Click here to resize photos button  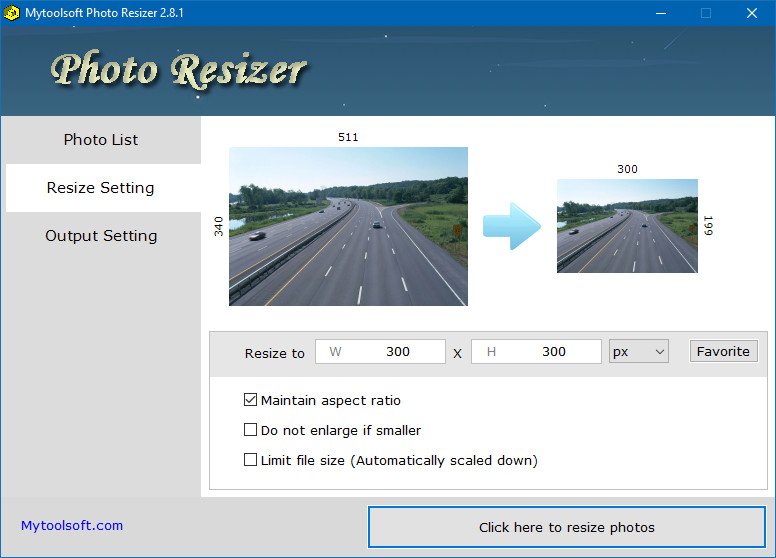(567, 527)
